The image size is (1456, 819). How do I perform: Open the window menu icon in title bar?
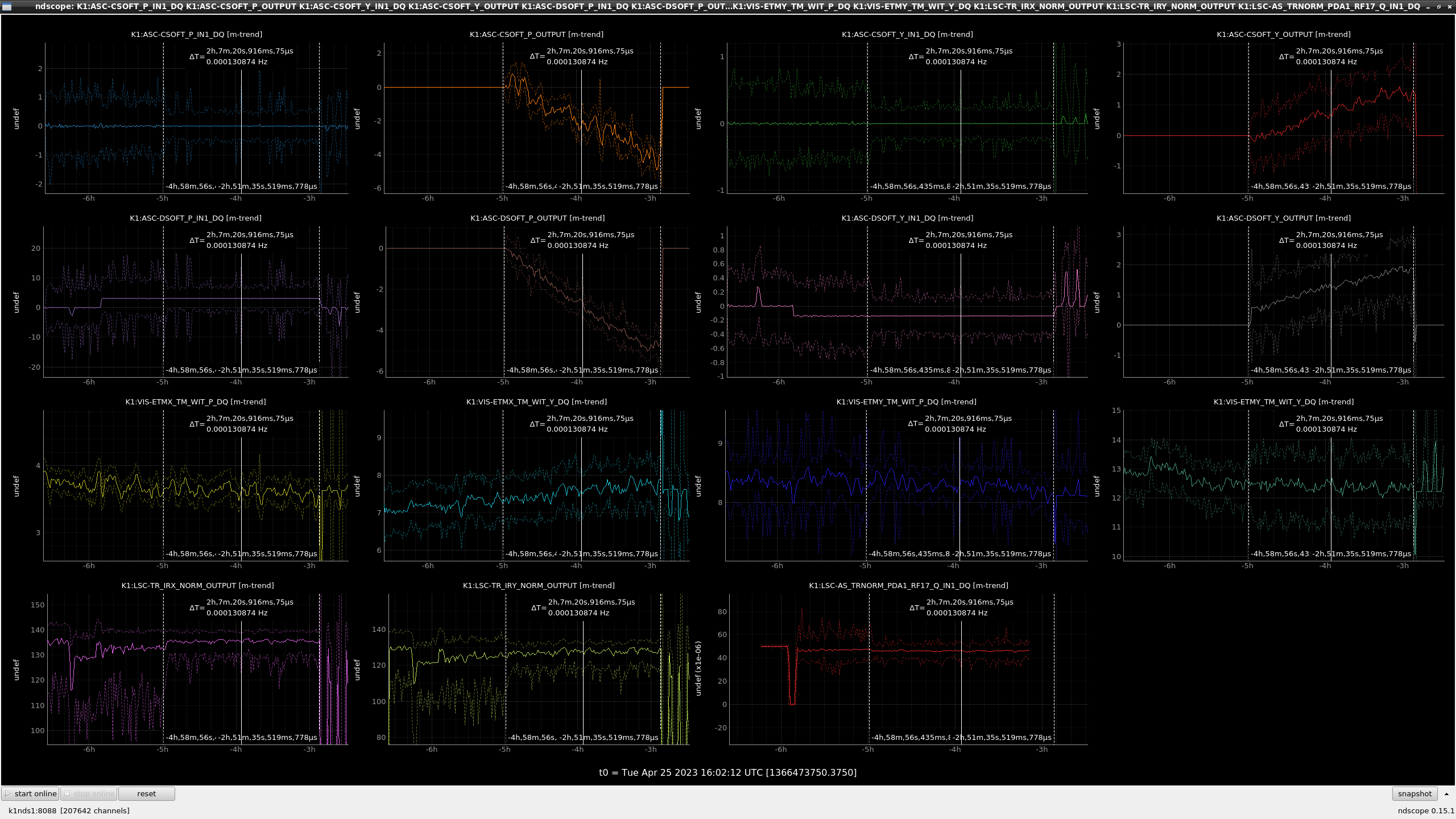click(7, 6)
